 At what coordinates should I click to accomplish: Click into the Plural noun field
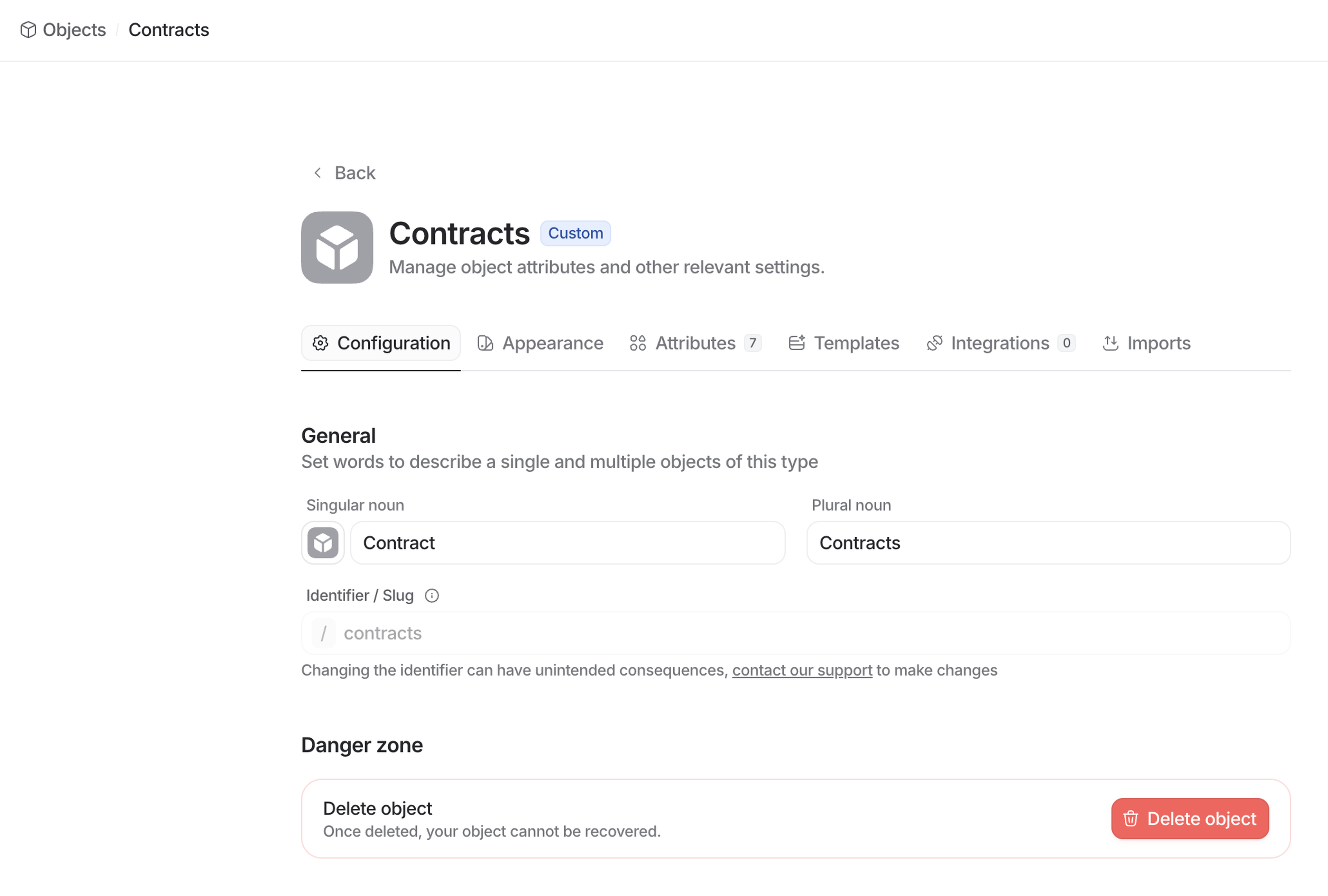(1048, 543)
